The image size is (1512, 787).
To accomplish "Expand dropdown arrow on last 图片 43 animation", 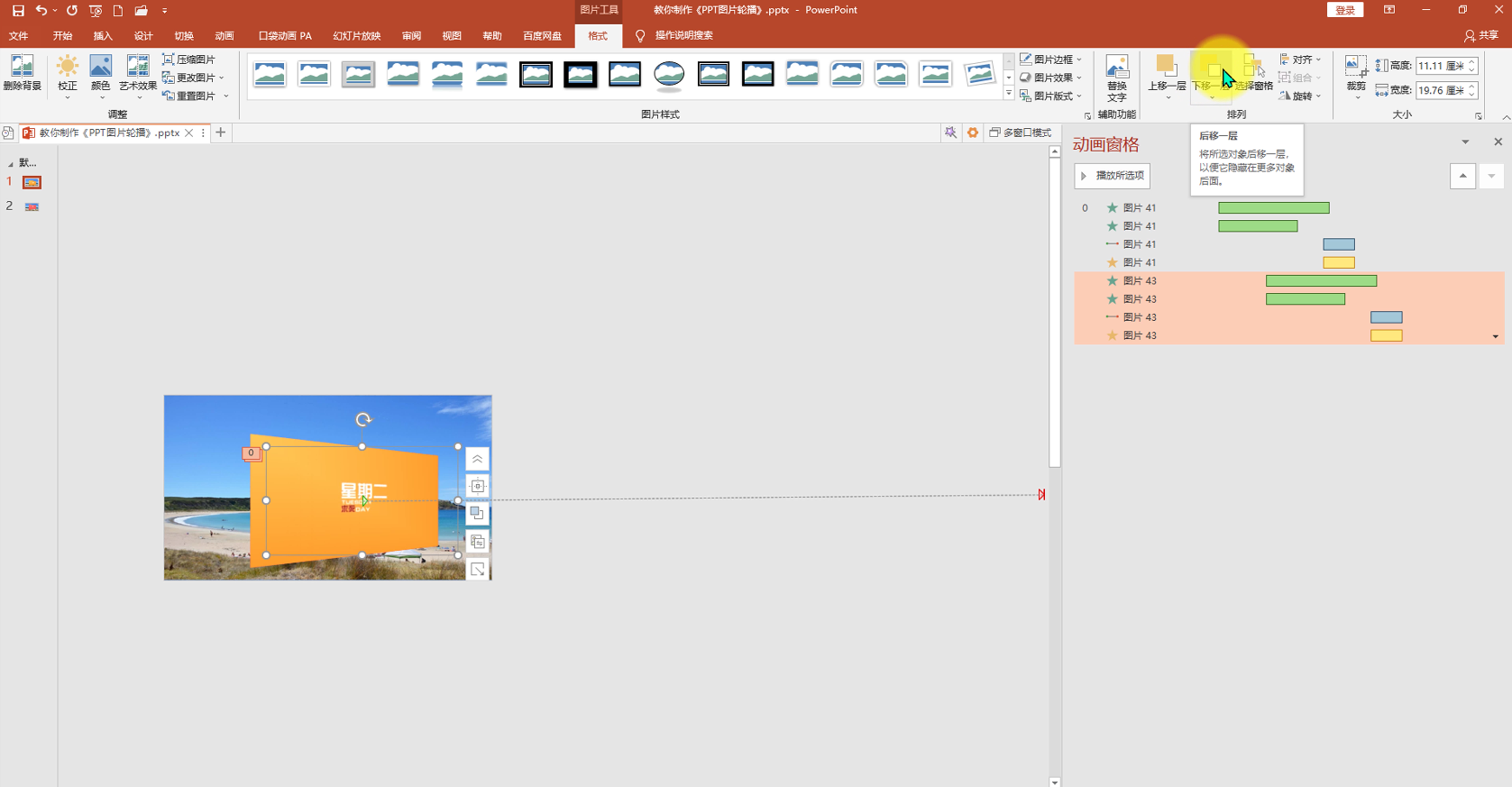I will point(1495,336).
